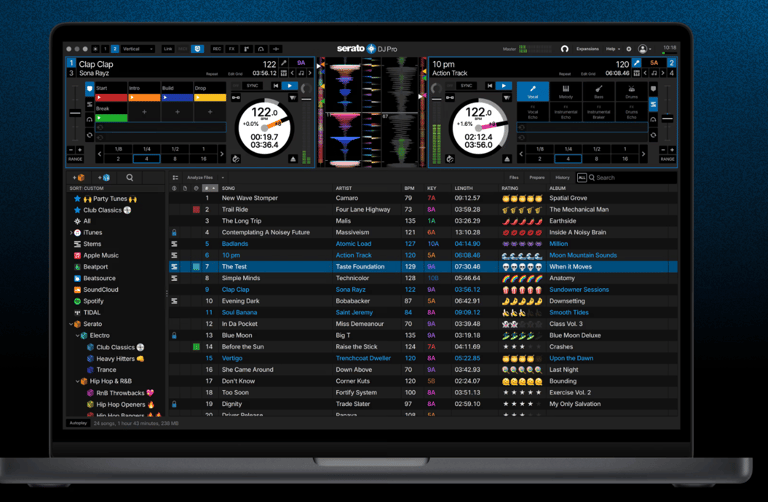Open the FX panel from top toolbar

click(x=232, y=49)
